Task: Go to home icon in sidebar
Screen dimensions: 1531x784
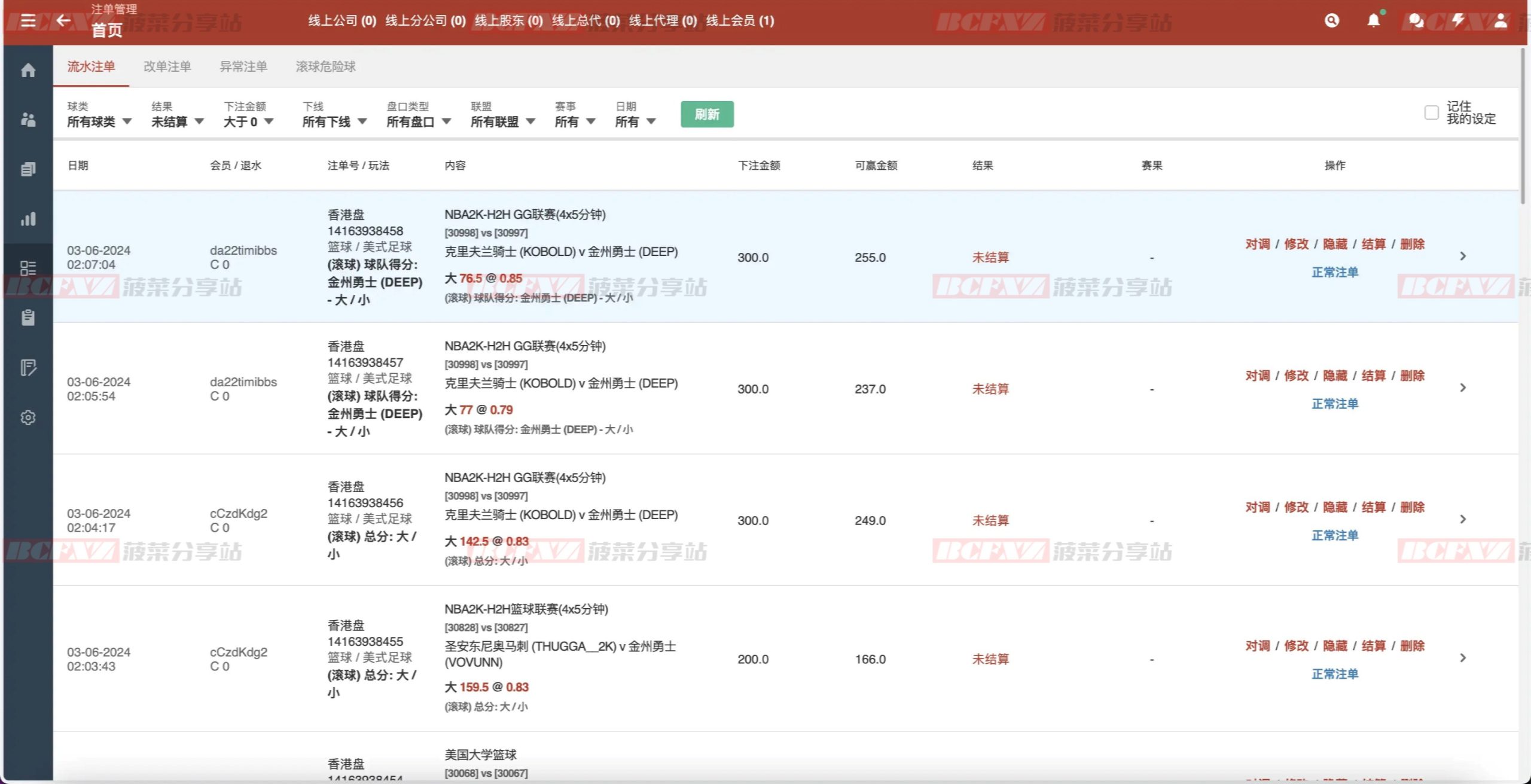Action: (x=28, y=71)
